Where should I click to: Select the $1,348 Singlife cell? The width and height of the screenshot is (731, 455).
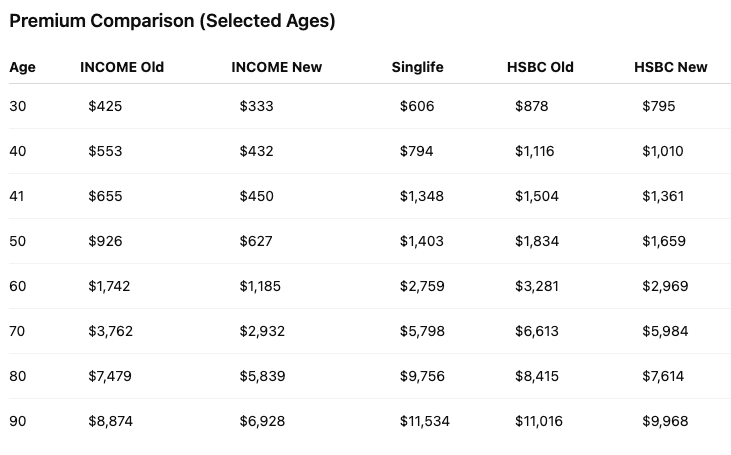421,196
